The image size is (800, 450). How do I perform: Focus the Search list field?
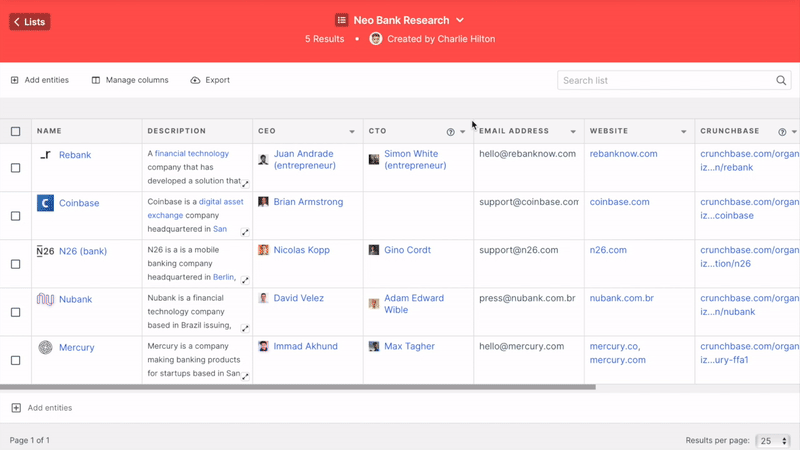point(674,80)
